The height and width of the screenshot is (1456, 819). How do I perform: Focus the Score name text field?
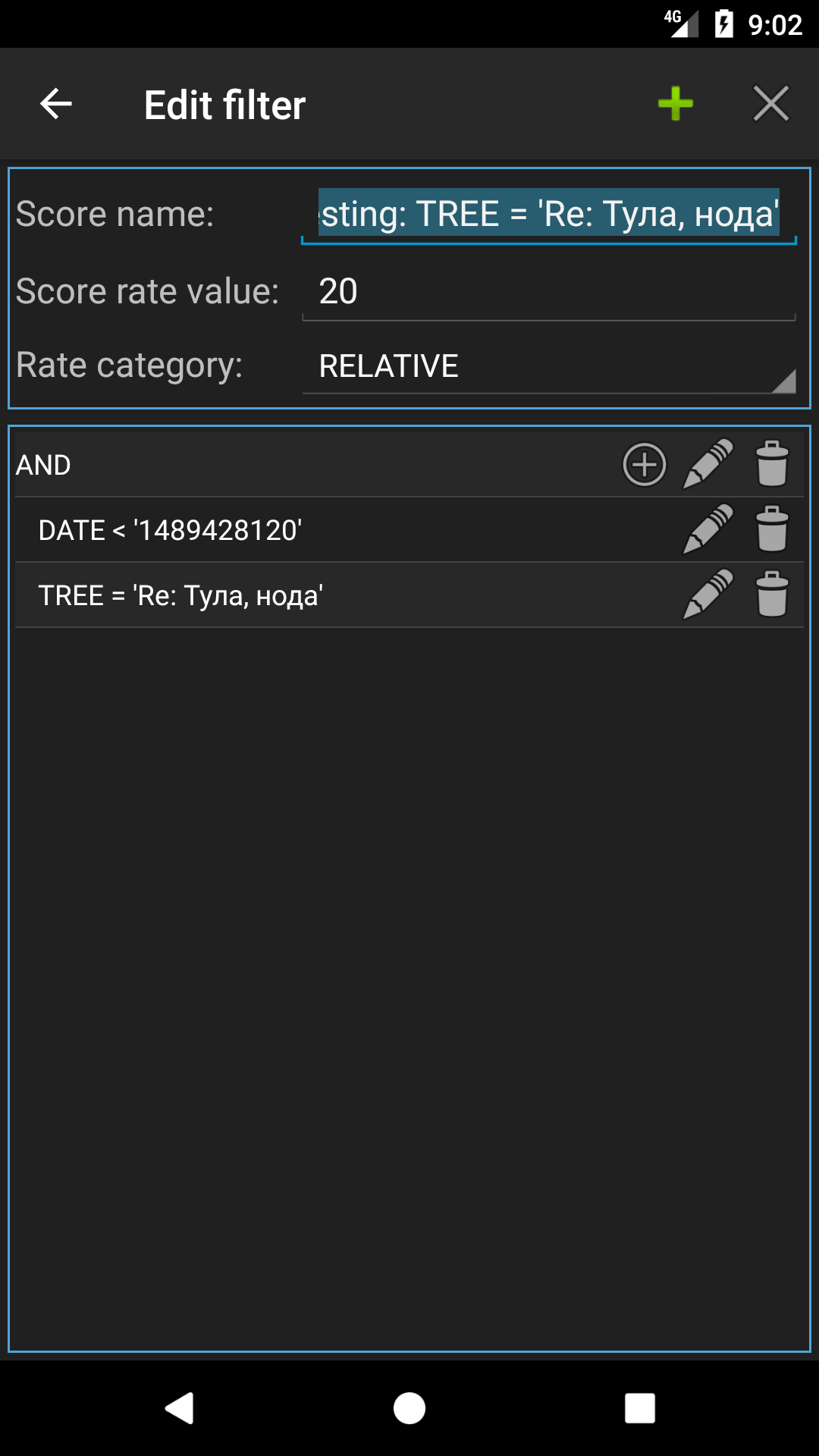549,214
